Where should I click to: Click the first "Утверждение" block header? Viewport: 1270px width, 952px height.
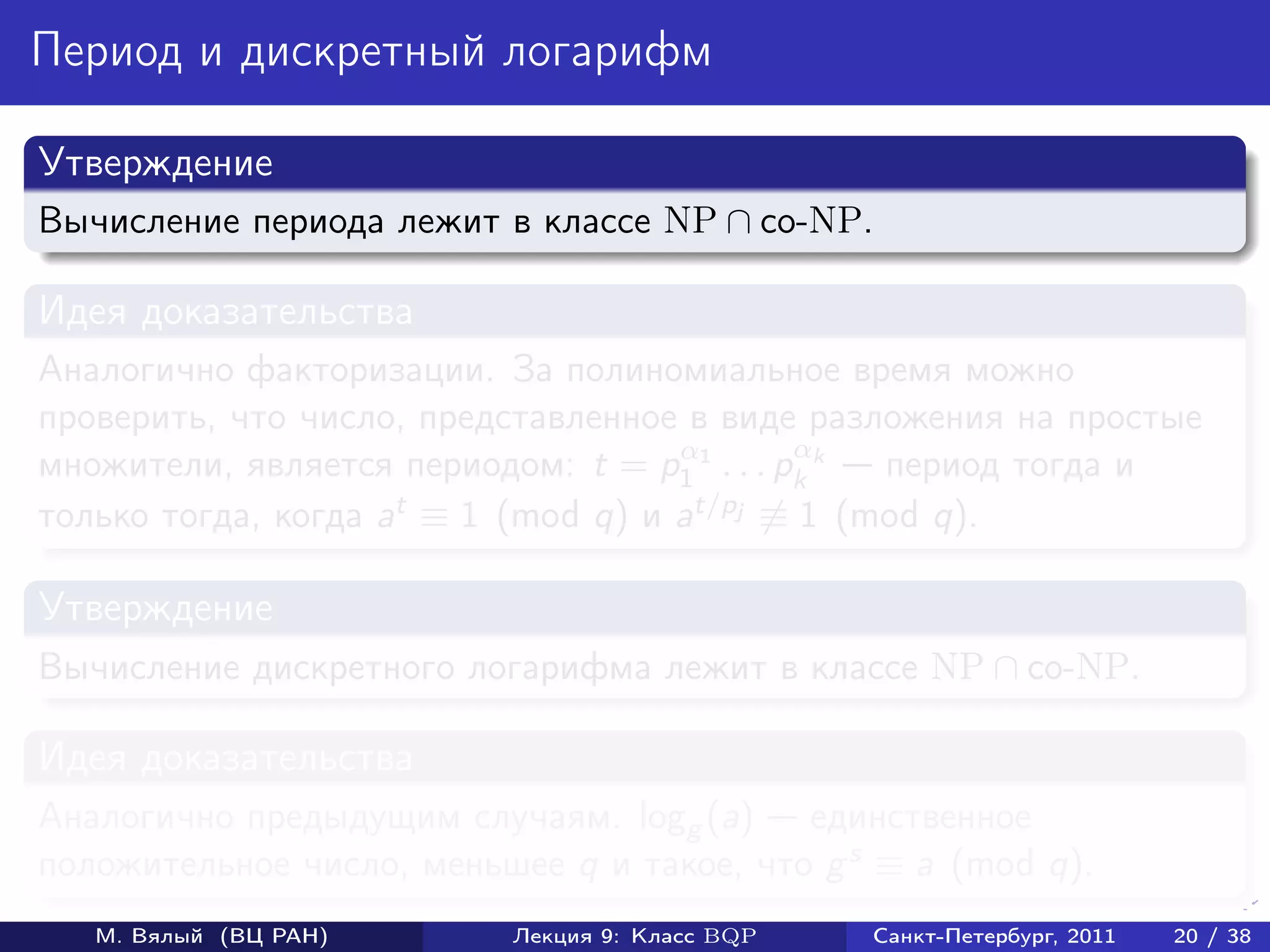click(x=634, y=162)
